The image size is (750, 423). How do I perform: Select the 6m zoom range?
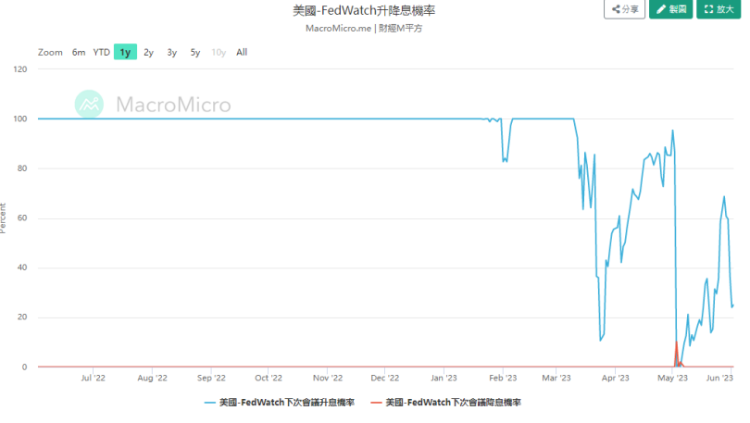coord(78,52)
